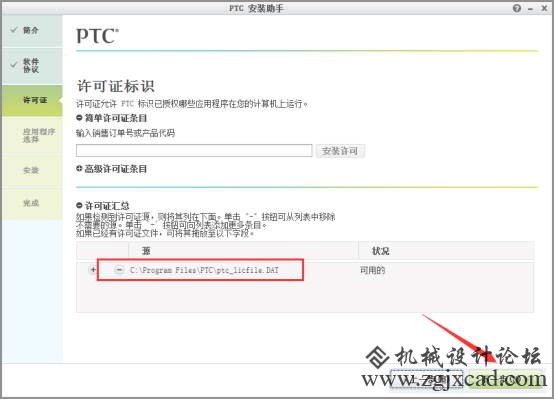Image resolution: width=554 pixels, height=400 pixels.
Task: Collapse the 许可证汇总 section
Action: coord(79,205)
